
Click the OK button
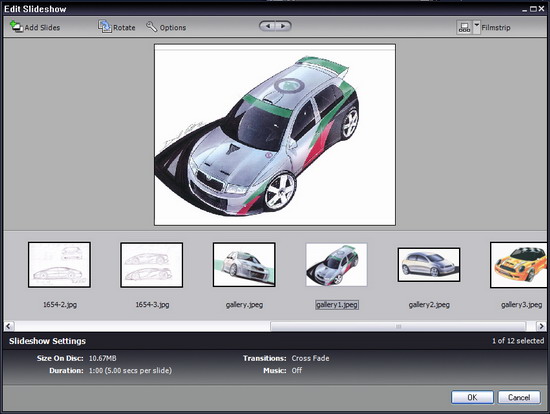472,397
